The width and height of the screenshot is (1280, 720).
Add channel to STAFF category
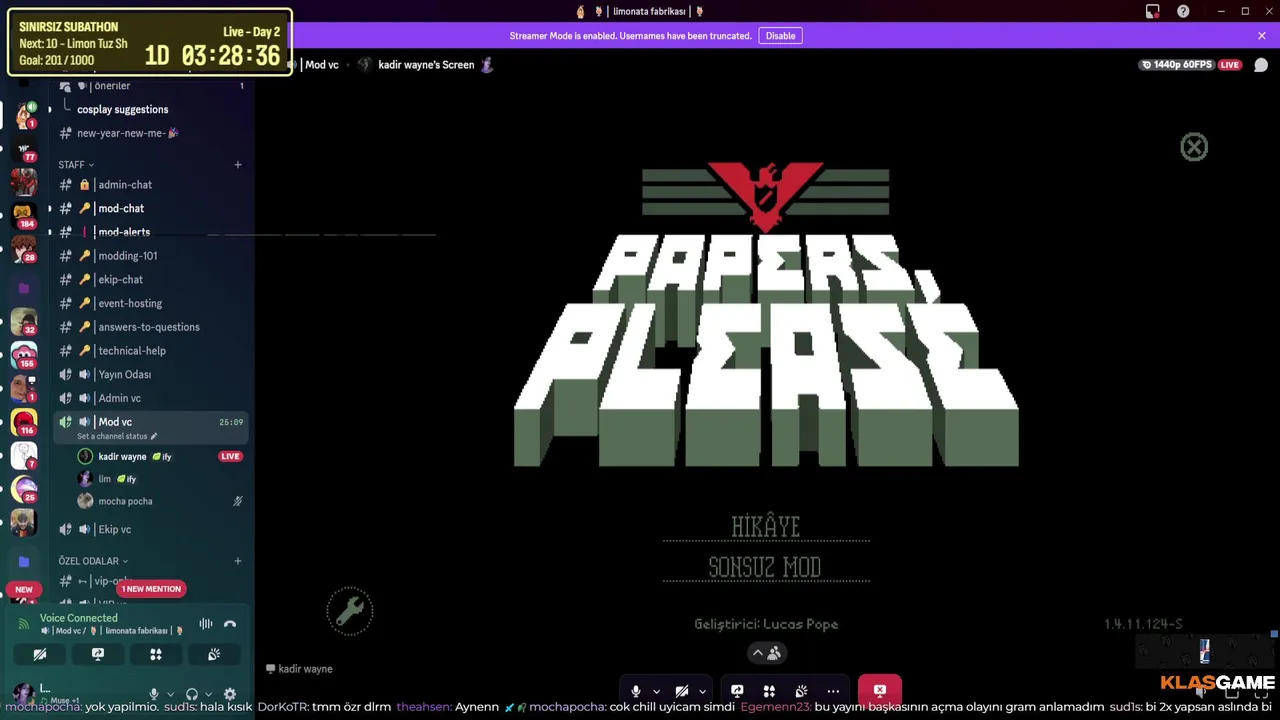238,165
